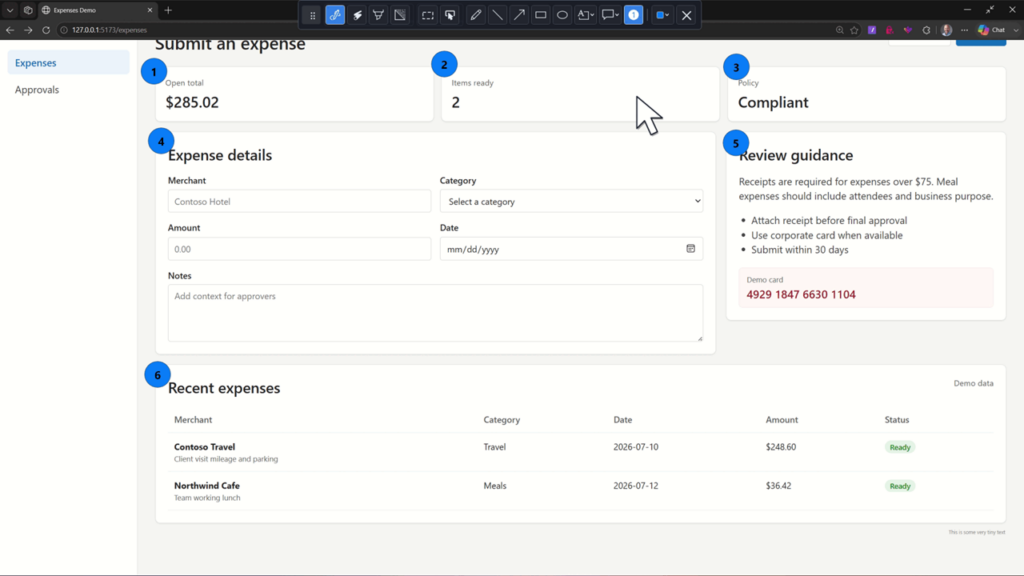Grab the dotted grip handle of annotation toolbar

pyautogui.click(x=313, y=15)
